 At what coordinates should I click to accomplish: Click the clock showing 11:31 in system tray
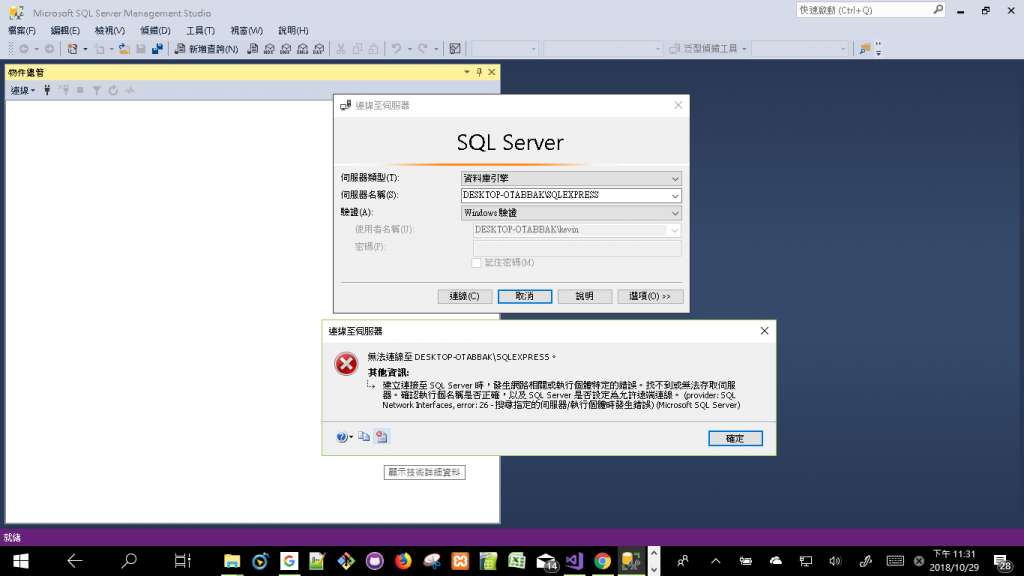(x=954, y=561)
